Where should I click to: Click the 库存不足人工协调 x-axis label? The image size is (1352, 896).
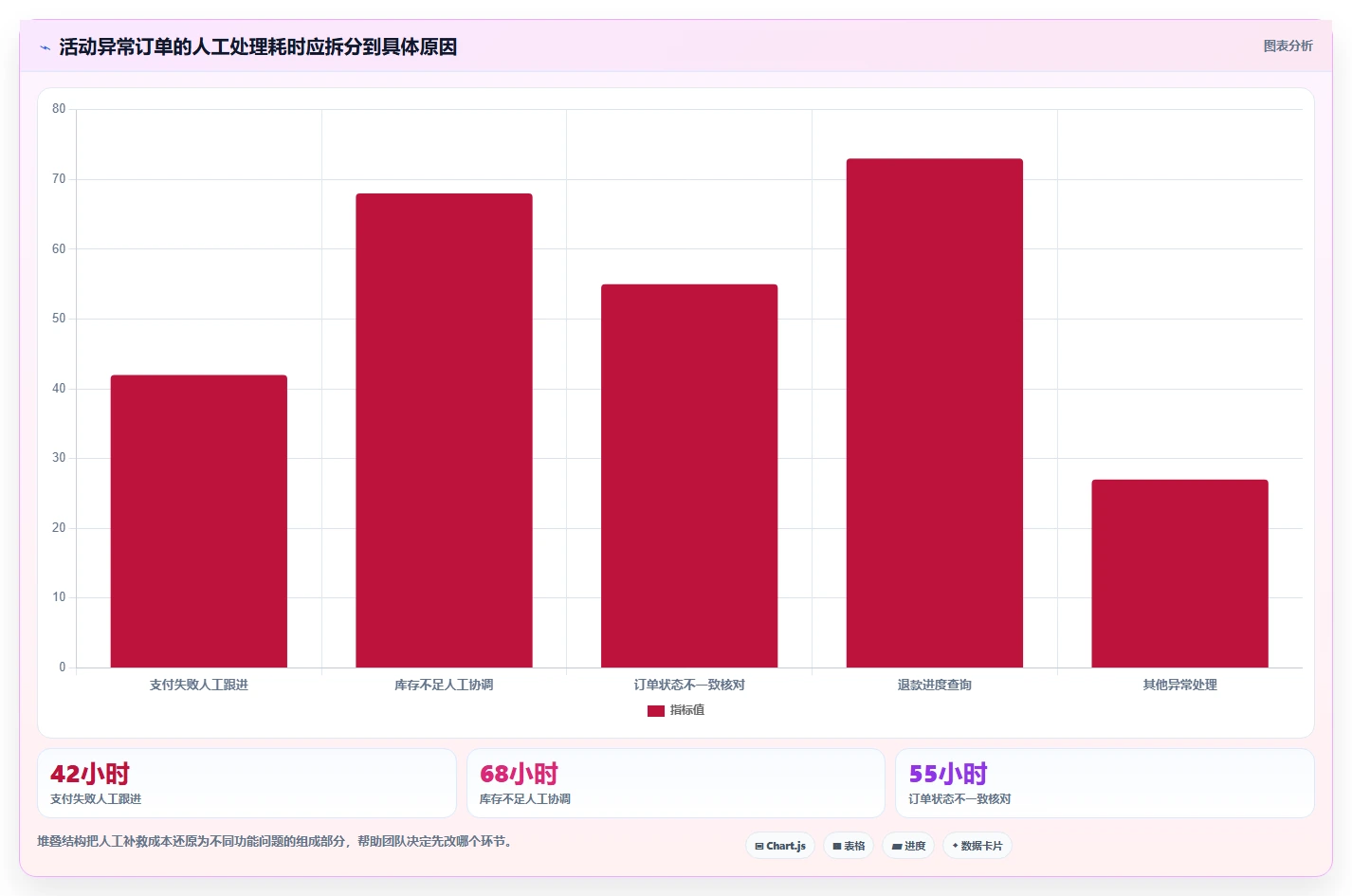point(444,685)
